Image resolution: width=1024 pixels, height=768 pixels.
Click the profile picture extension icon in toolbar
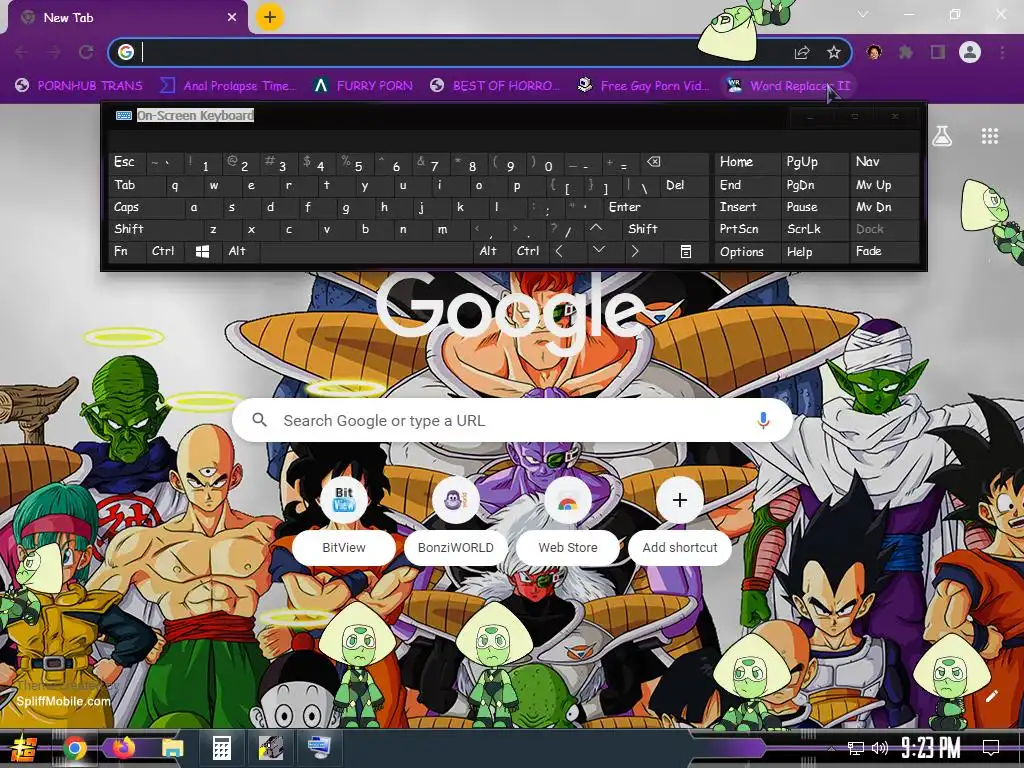click(x=874, y=52)
